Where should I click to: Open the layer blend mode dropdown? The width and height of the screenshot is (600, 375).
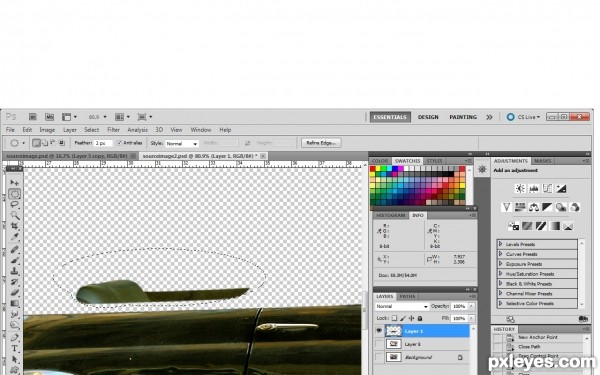(x=401, y=307)
